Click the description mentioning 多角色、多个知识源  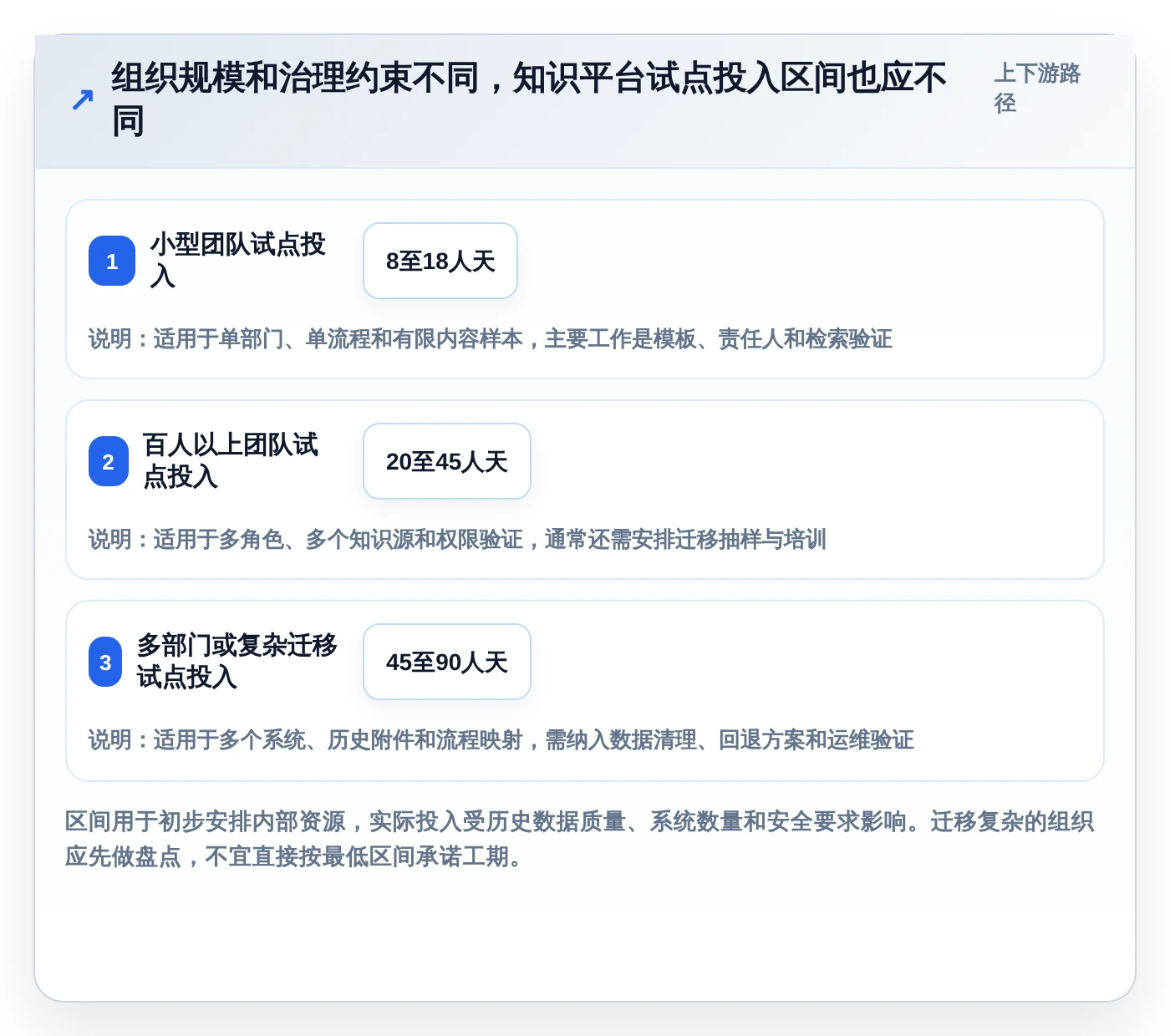pos(457,539)
